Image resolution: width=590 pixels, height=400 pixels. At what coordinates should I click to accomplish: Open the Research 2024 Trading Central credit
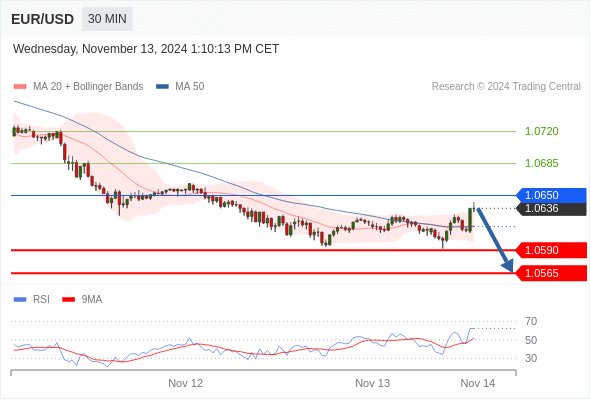[x=506, y=87]
